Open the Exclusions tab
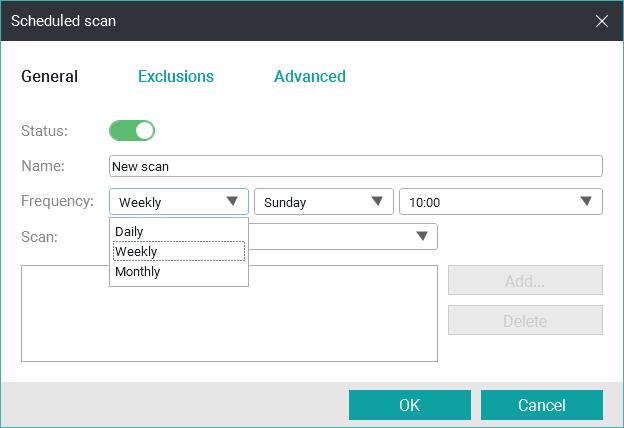Screen dimensions: 624x428 click(x=176, y=76)
